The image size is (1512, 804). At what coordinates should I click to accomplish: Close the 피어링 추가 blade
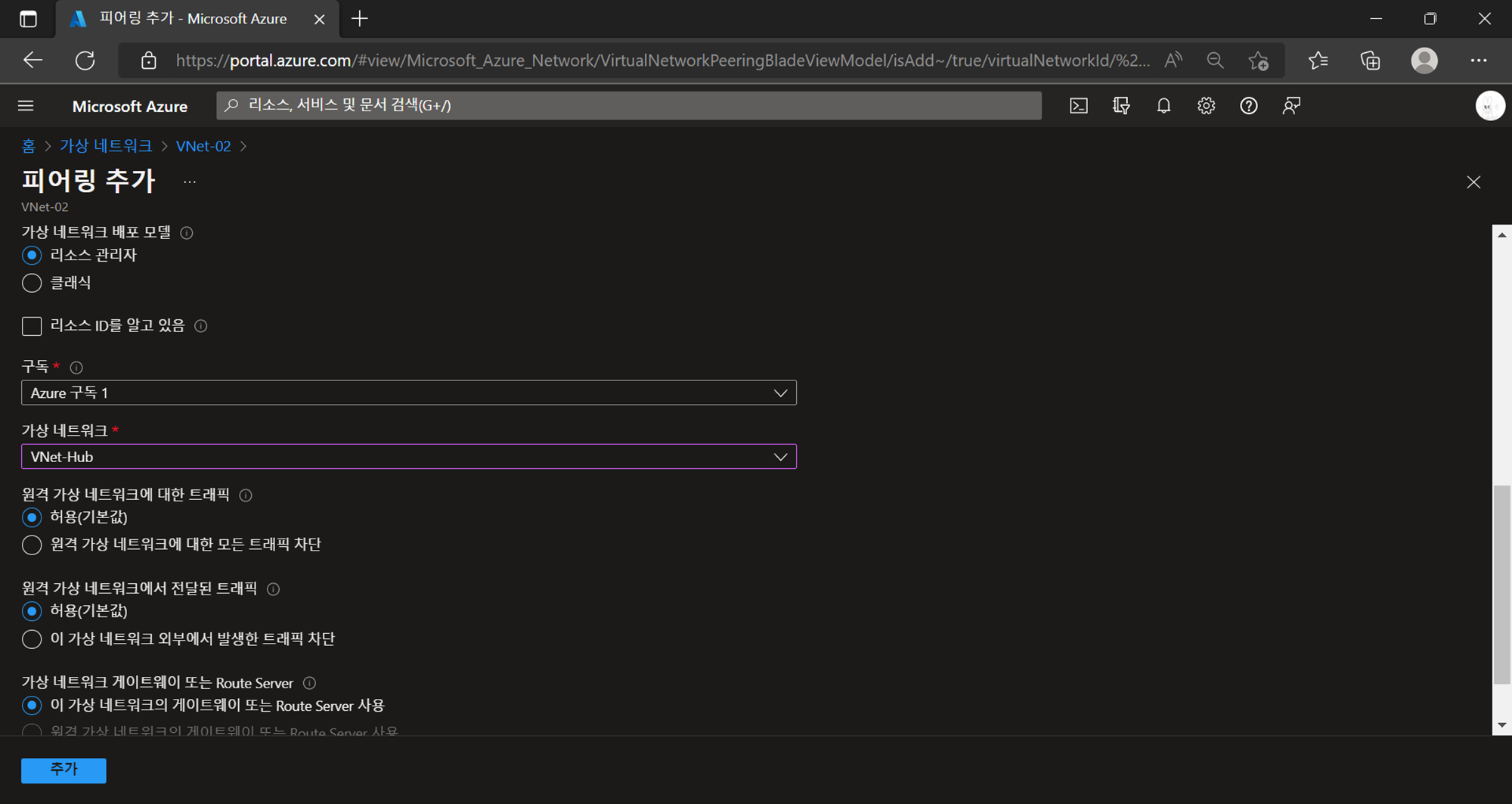1473,182
